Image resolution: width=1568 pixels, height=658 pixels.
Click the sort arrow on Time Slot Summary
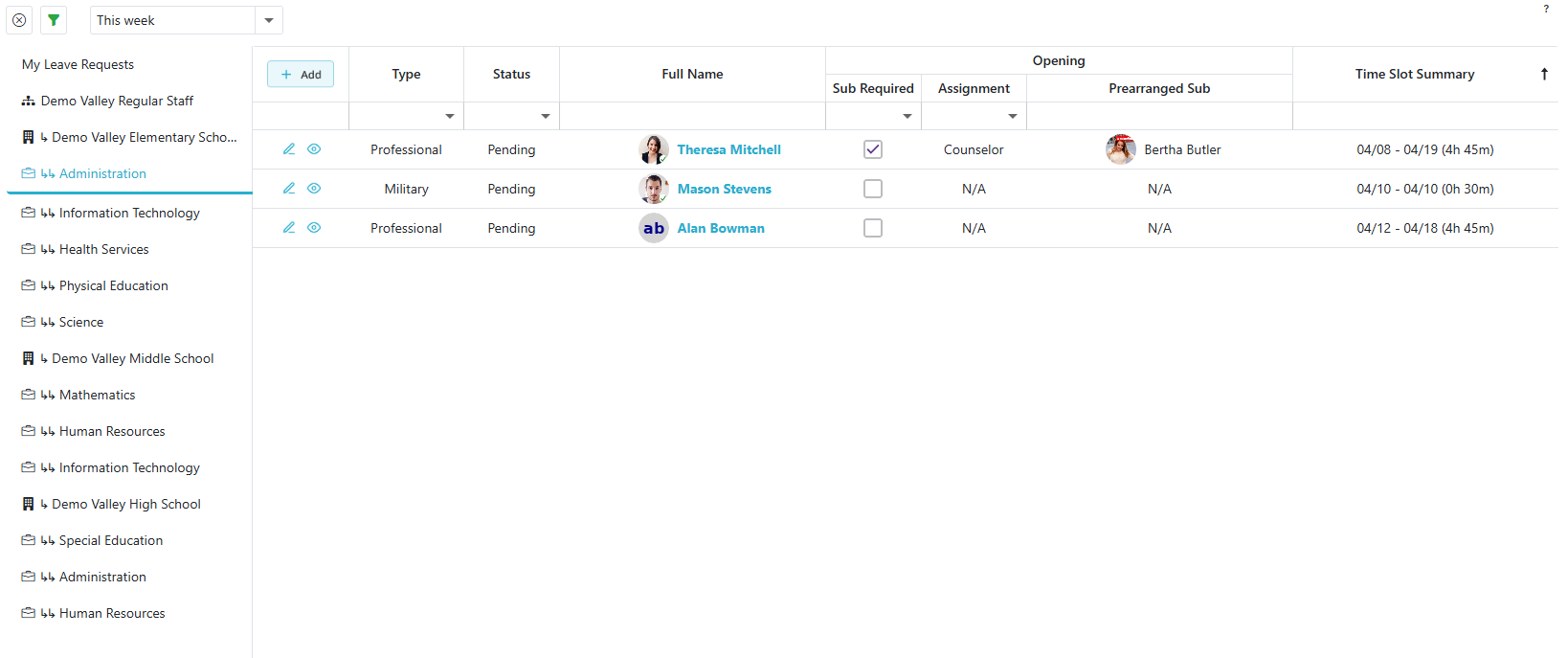(1544, 74)
